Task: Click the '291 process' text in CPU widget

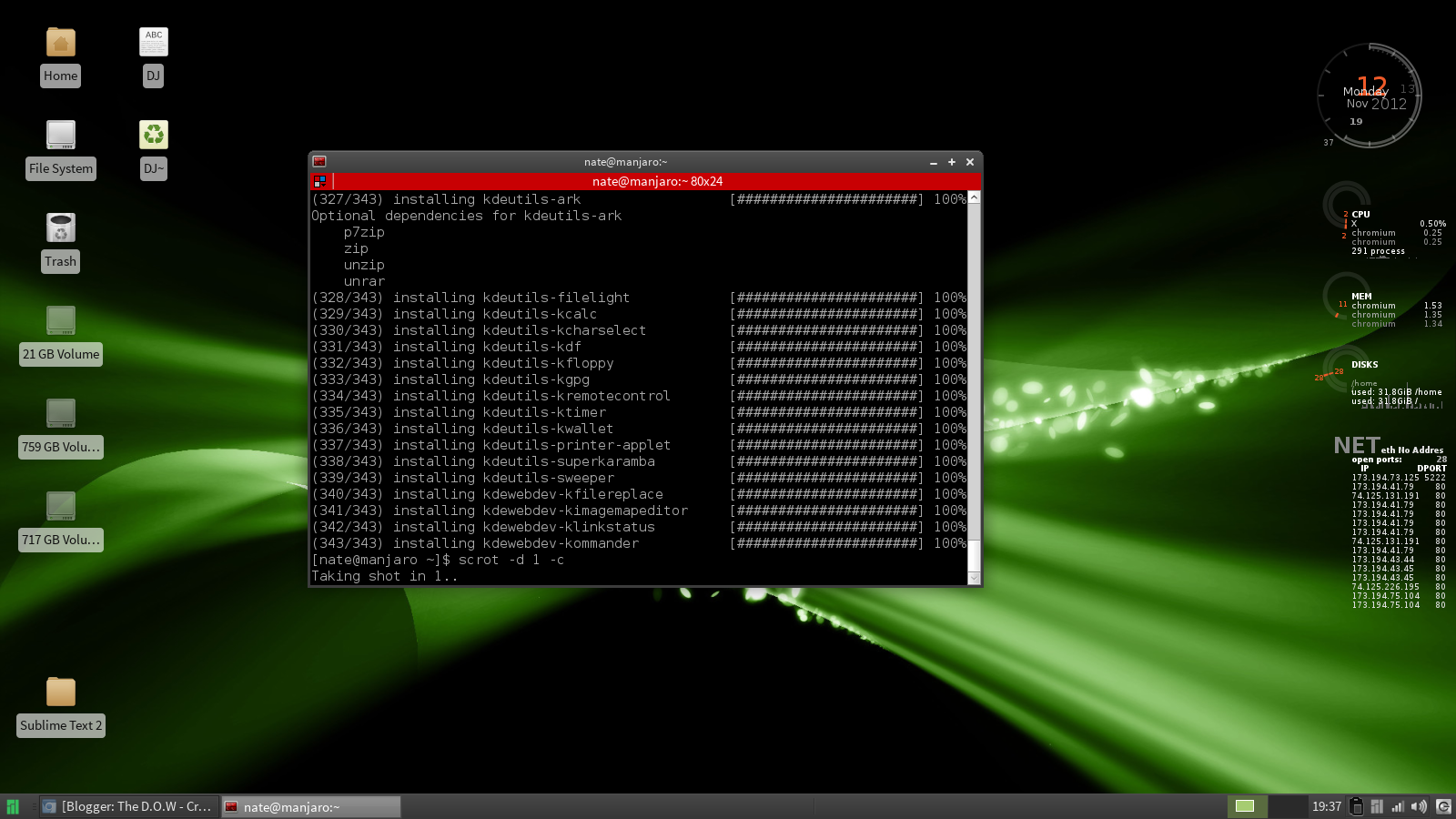Action: click(x=1378, y=251)
